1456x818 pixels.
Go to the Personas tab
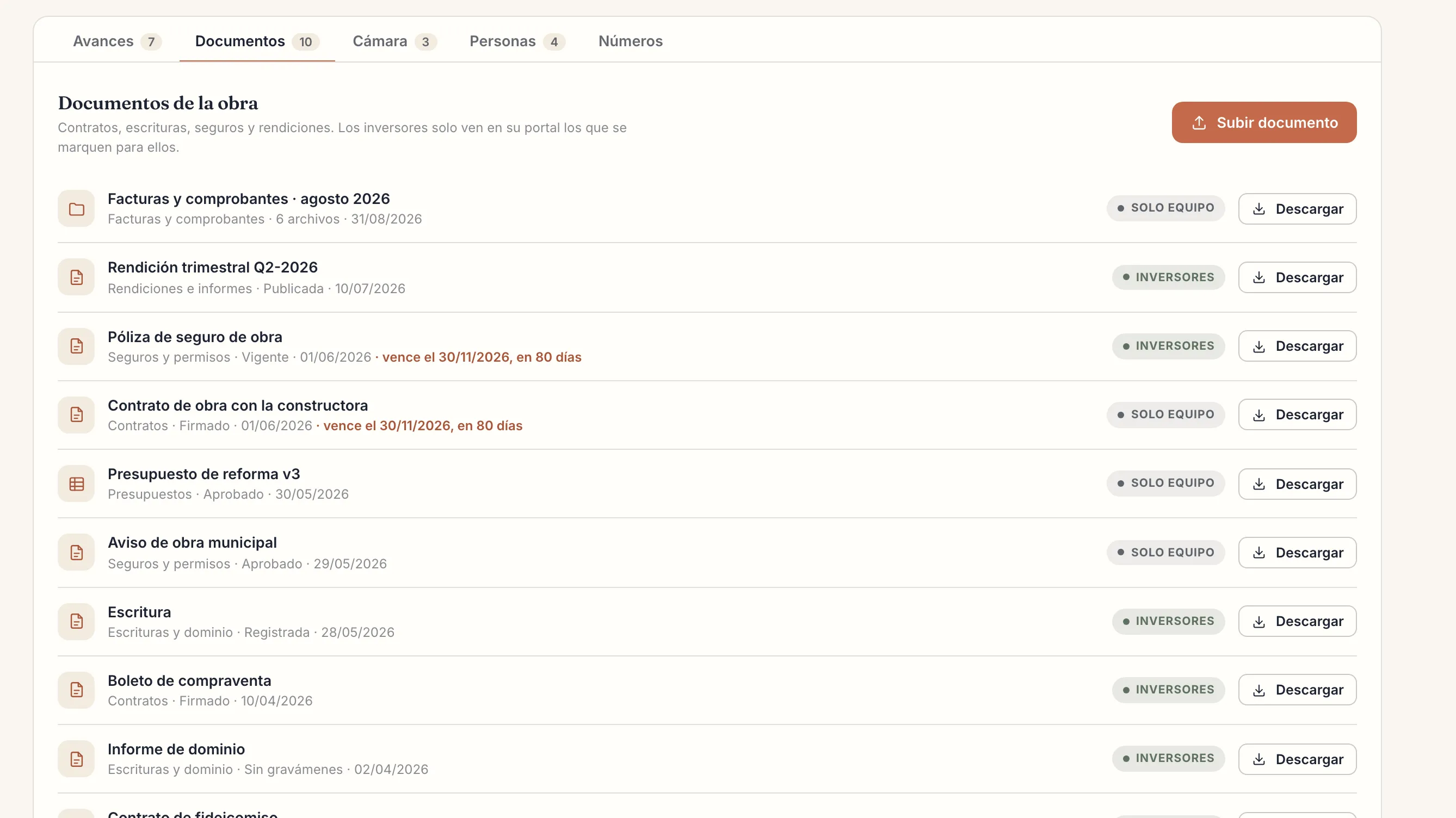(x=517, y=41)
